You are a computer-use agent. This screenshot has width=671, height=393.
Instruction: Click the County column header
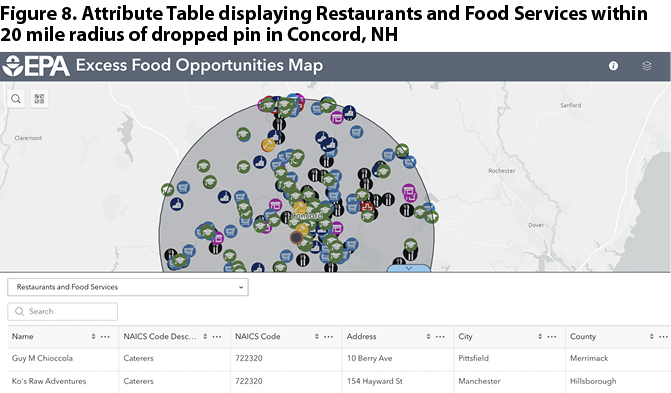pyautogui.click(x=583, y=336)
